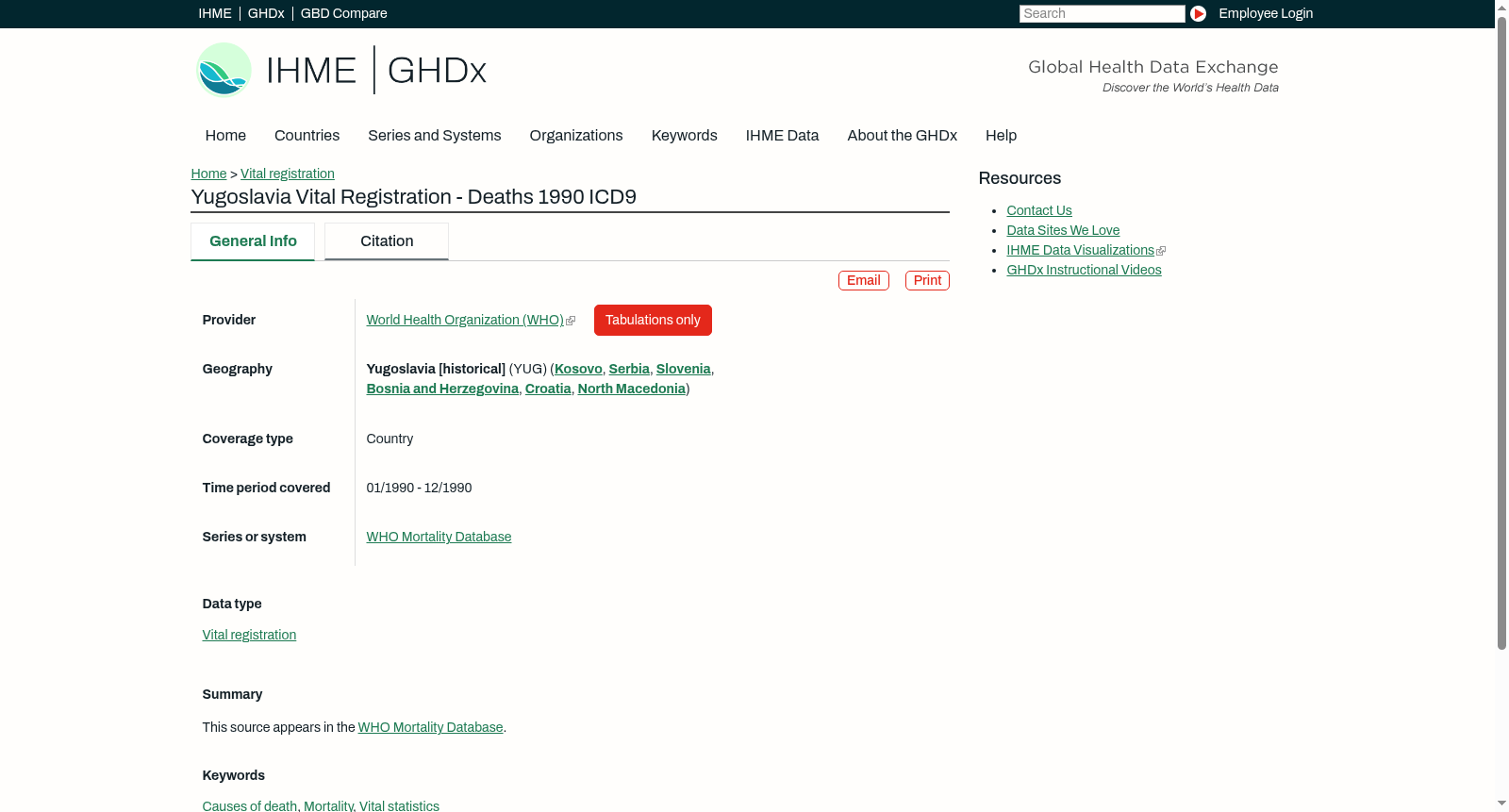
Task: Click the time period text 01/1990 - 12/1990
Action: 419,489
